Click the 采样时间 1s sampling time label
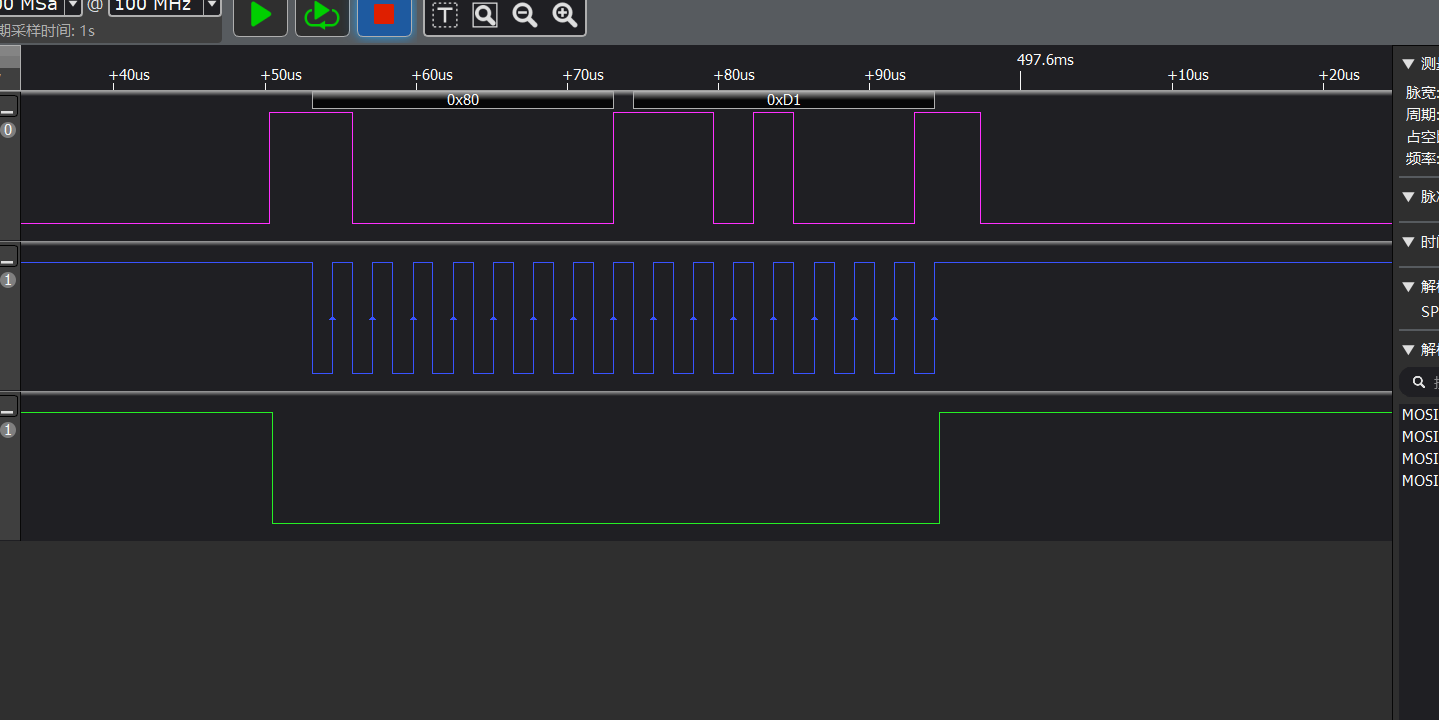 [x=48, y=31]
